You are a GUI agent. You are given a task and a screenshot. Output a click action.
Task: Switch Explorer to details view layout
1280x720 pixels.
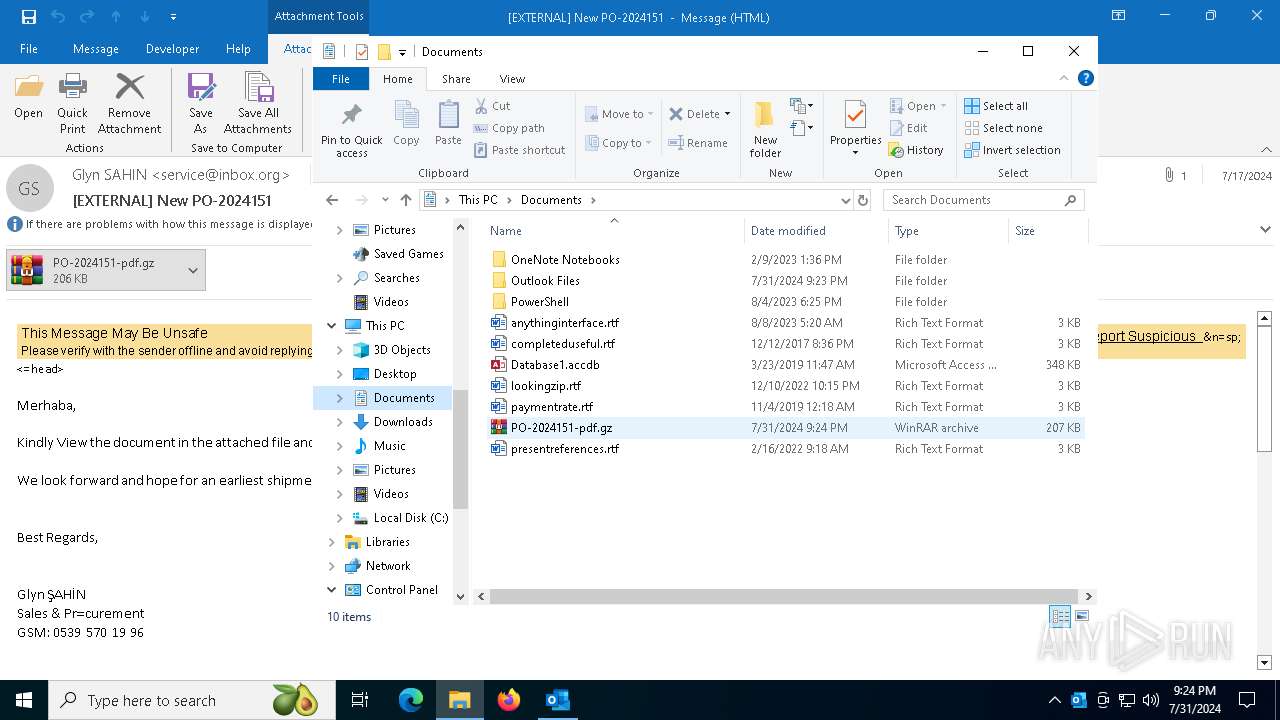tap(1060, 616)
